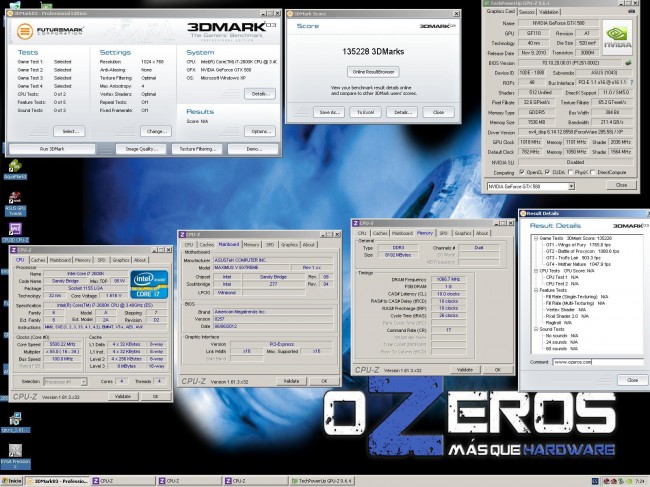Open Caches tab in the CPU-Z processor window
Viewport: 650px width, 487px height.
click(x=38, y=260)
